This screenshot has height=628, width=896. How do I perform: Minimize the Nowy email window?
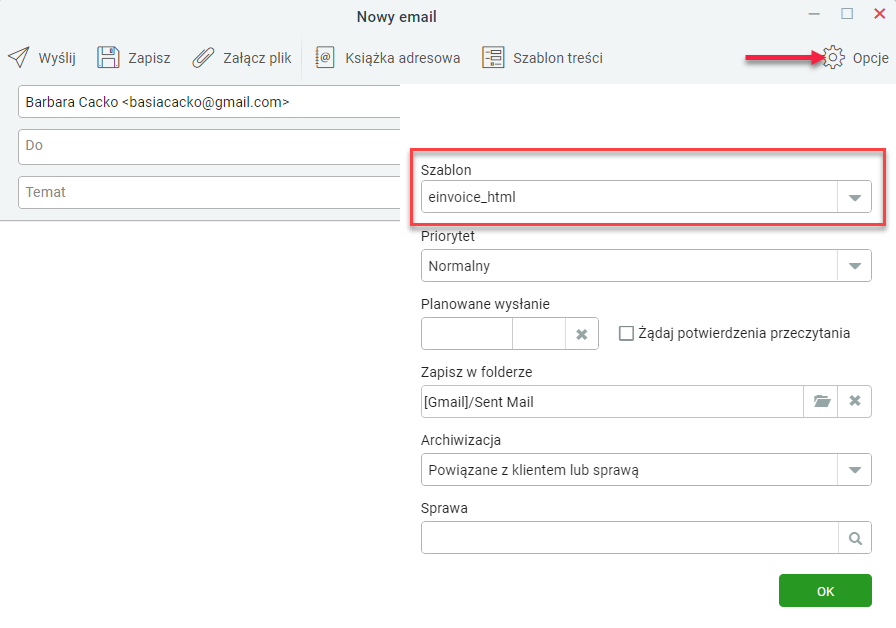pos(814,14)
